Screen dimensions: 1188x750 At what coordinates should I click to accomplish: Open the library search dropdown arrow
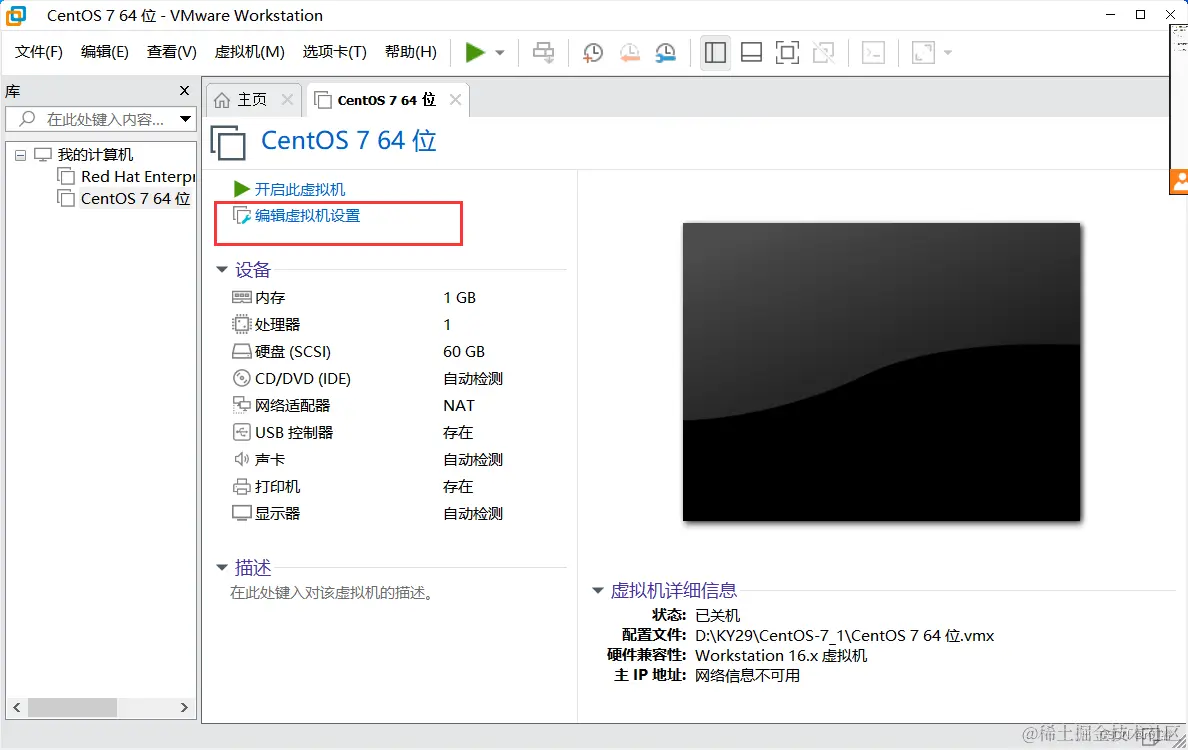(x=186, y=119)
